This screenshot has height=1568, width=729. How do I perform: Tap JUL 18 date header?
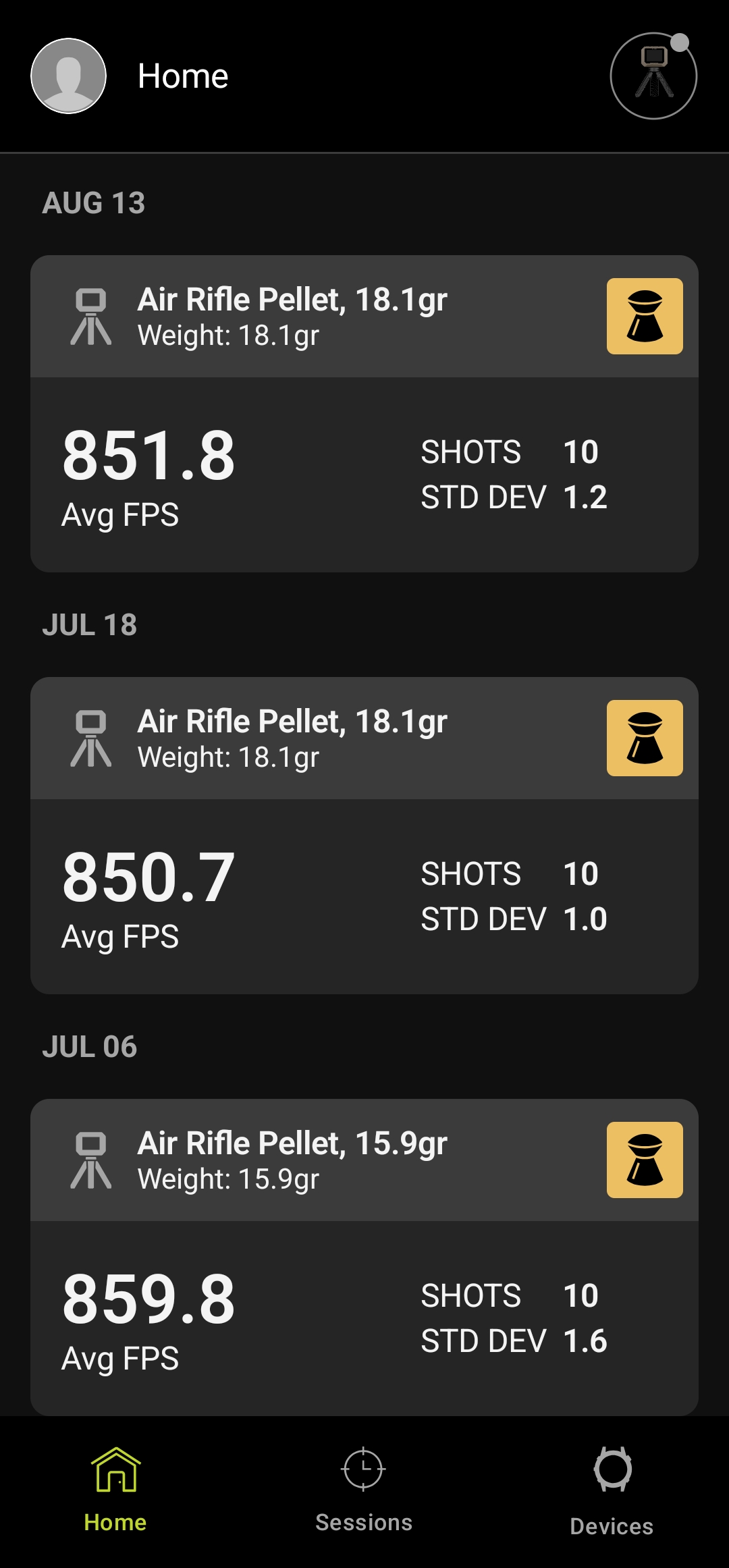pos(90,625)
